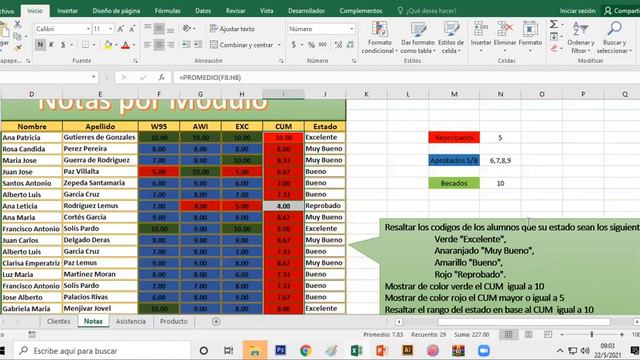Expand Dar formato como tabla
This screenshot has height=360, width=640.
coord(418,38)
